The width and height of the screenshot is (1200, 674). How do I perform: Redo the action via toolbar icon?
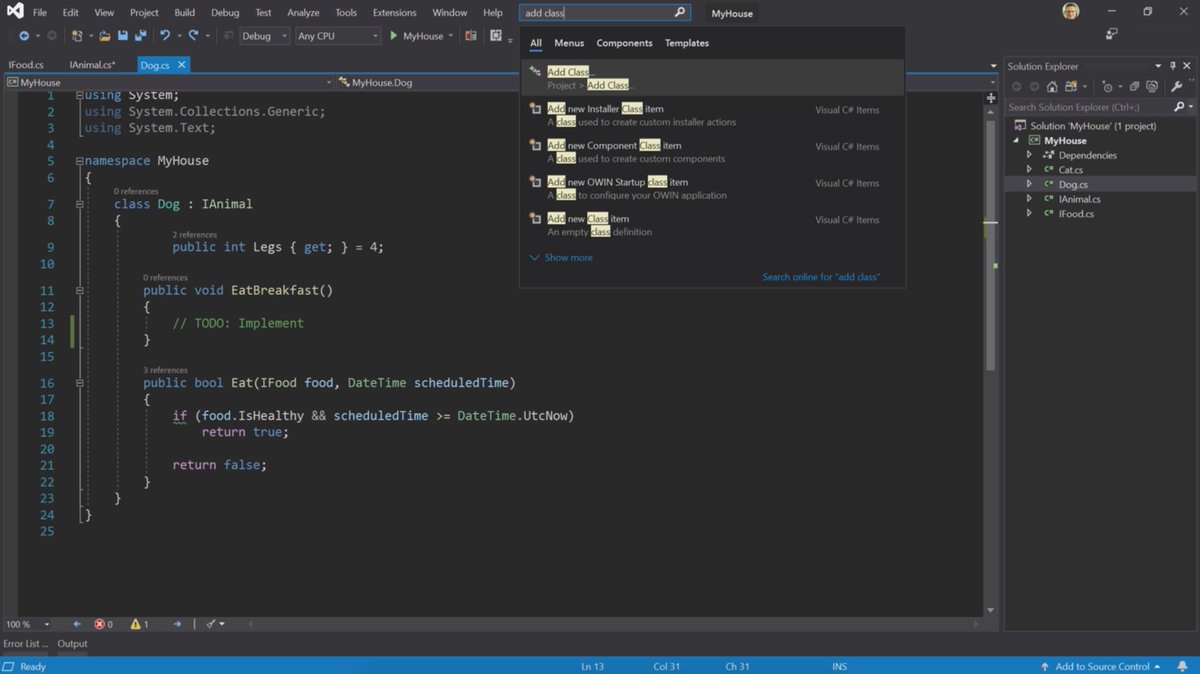point(194,36)
